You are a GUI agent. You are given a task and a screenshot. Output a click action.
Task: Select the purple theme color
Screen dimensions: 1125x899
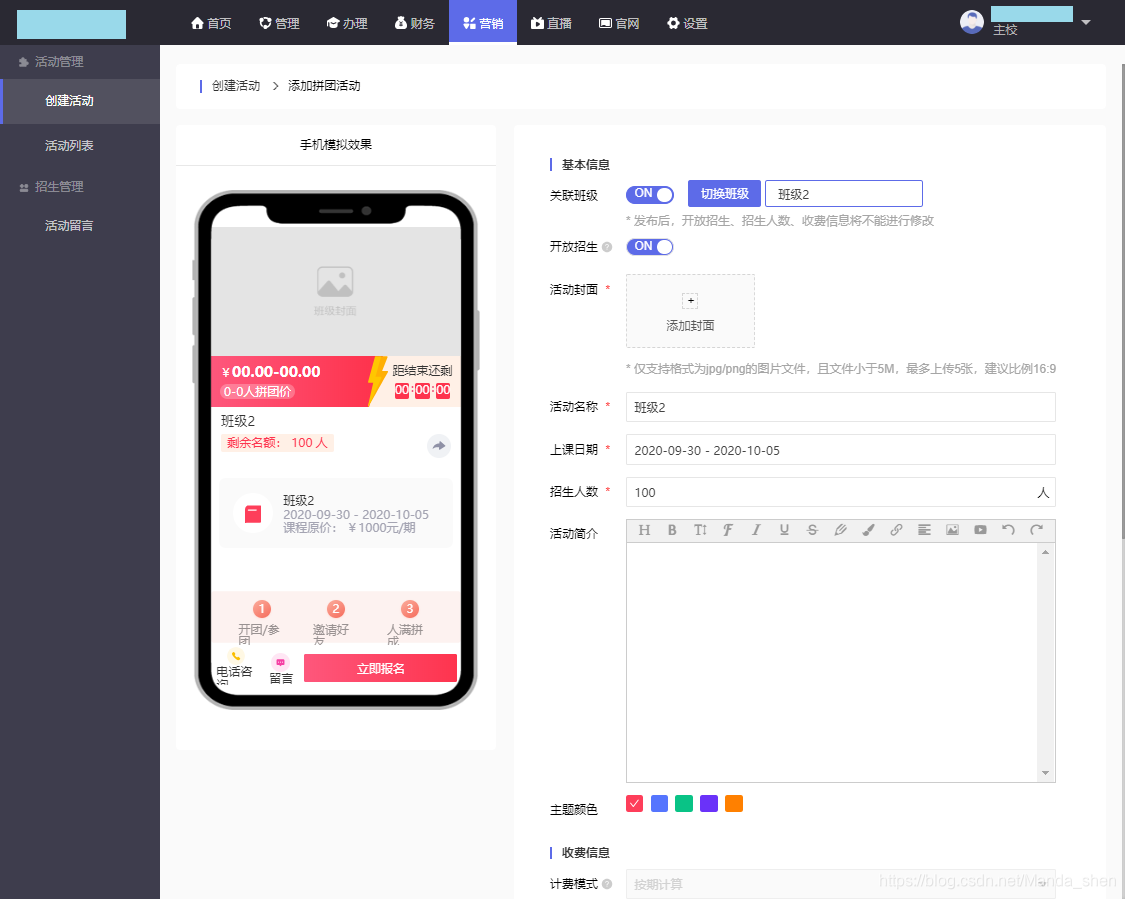709,804
